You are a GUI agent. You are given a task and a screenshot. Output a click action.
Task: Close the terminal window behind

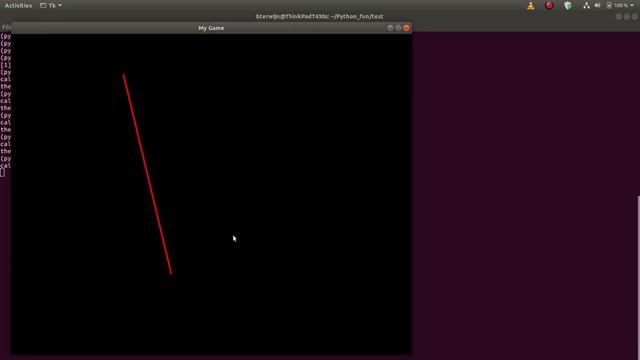[x=635, y=17]
